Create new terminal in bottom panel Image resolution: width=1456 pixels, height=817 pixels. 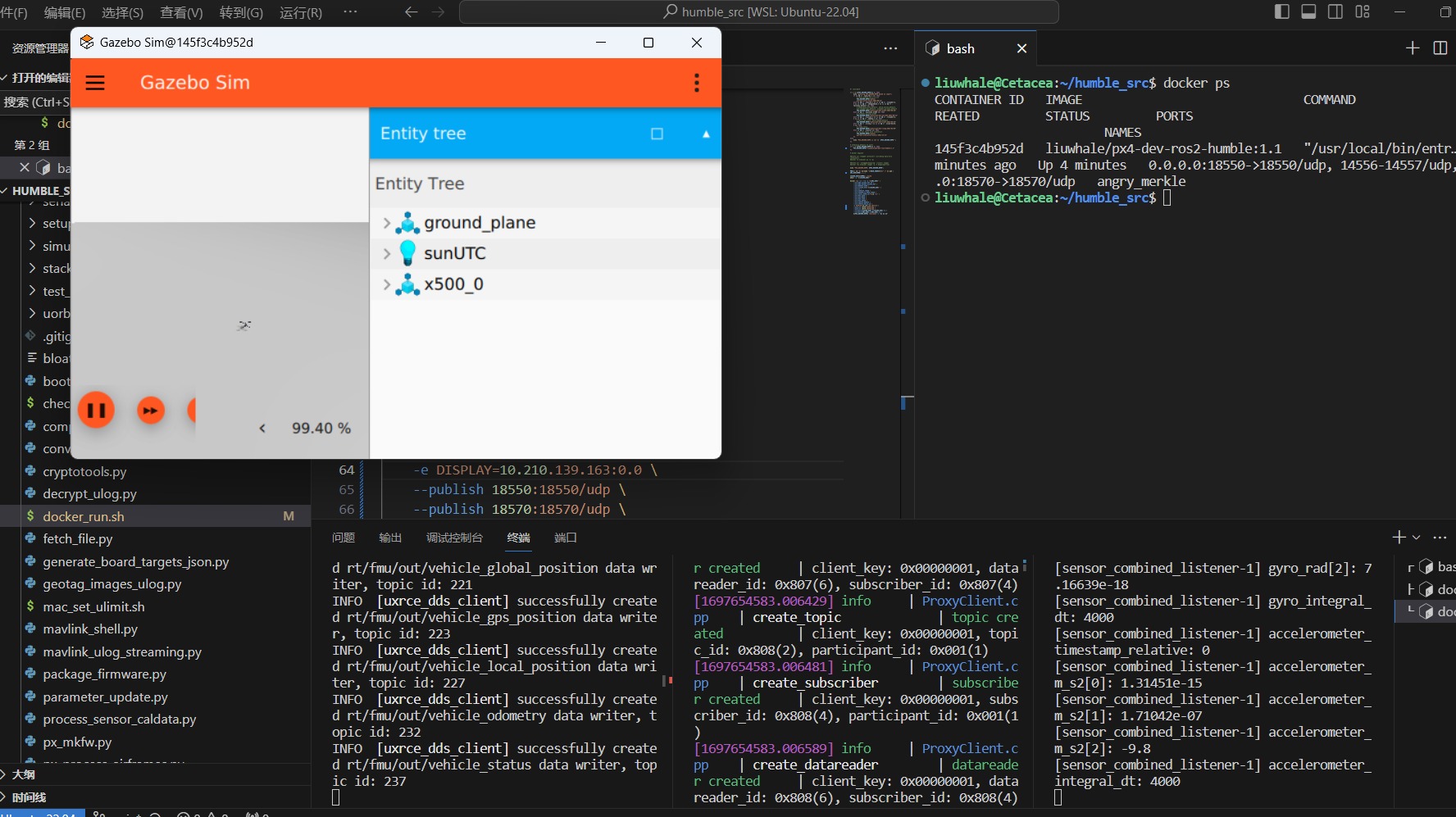(x=1399, y=538)
